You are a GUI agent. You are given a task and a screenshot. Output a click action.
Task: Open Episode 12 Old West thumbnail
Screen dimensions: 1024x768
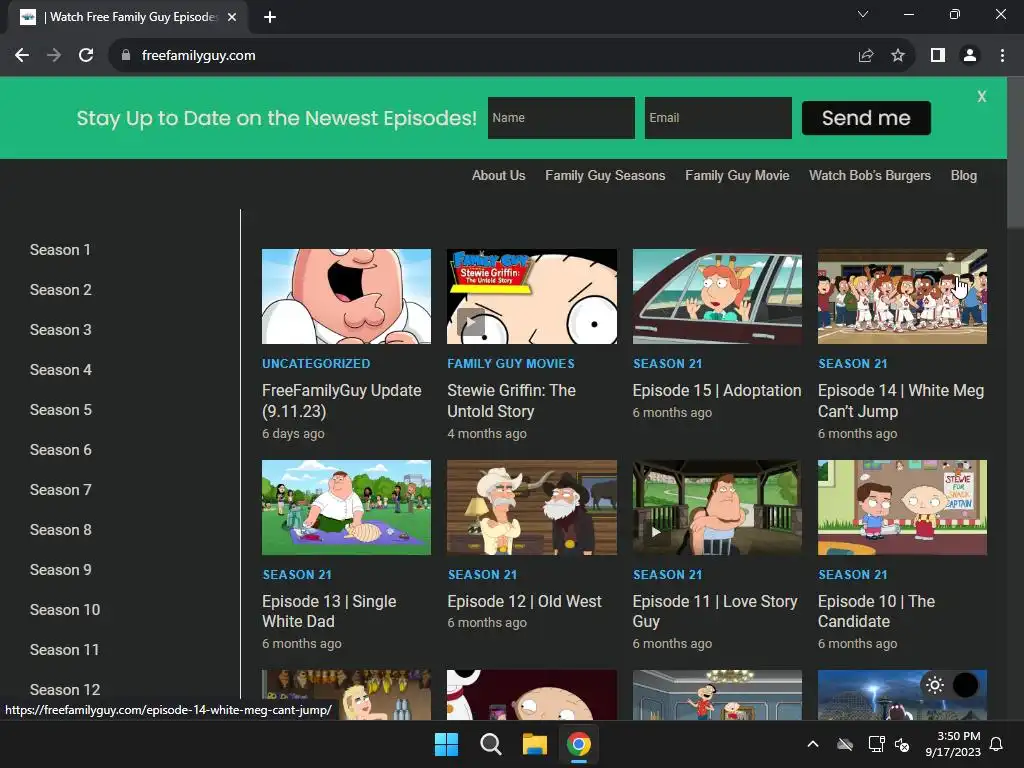532,507
